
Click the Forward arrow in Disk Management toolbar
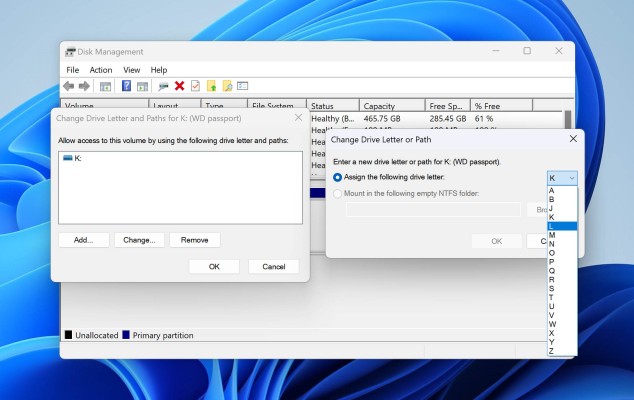pyautogui.click(x=84, y=86)
